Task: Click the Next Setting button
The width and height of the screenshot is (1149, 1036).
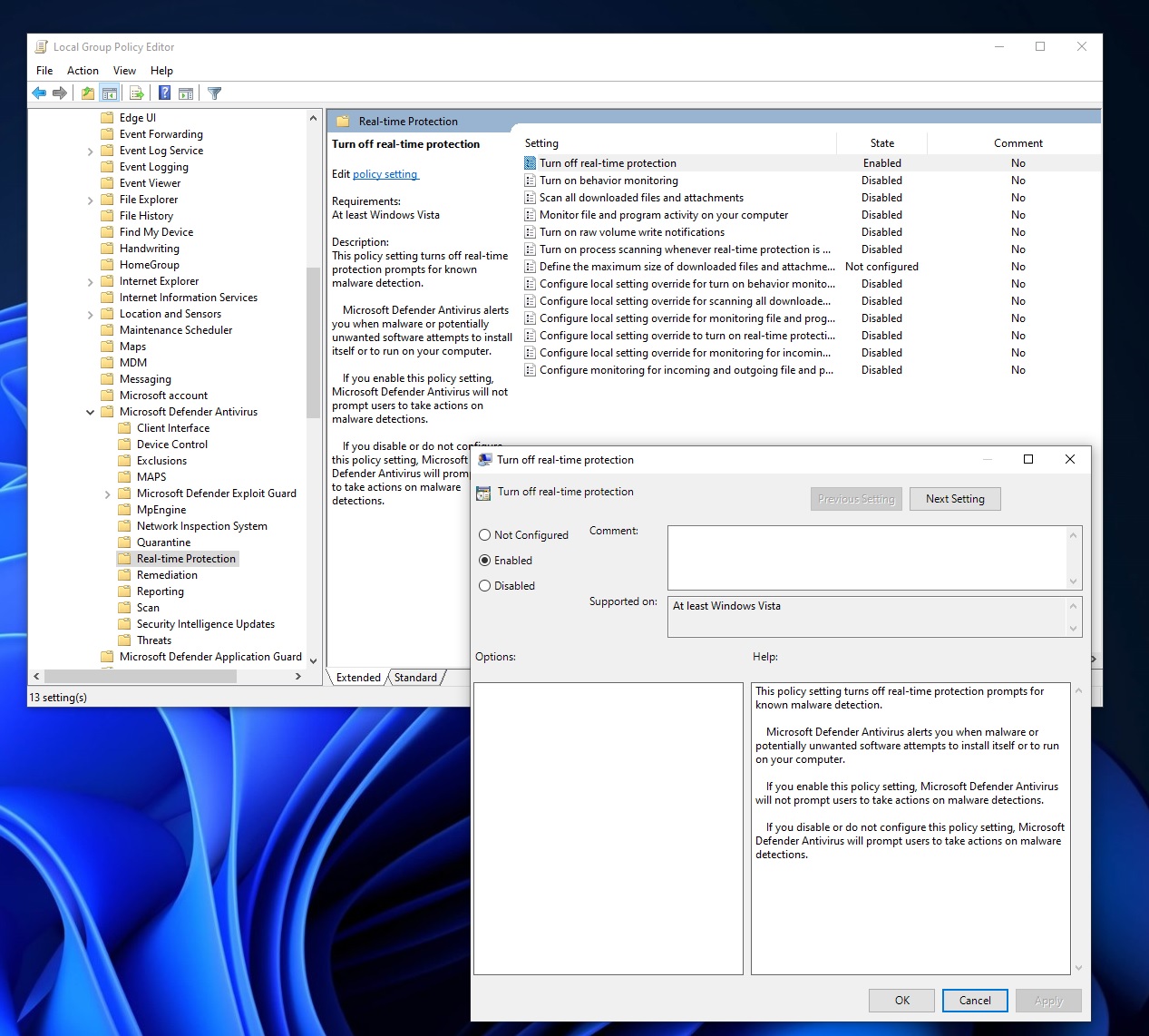Action: tap(955, 499)
